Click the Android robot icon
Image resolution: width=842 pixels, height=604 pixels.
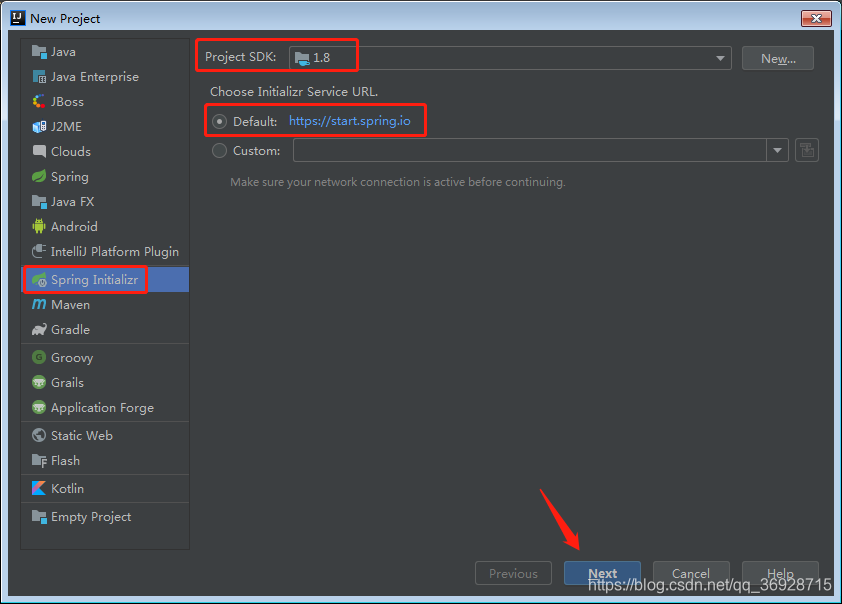click(39, 227)
